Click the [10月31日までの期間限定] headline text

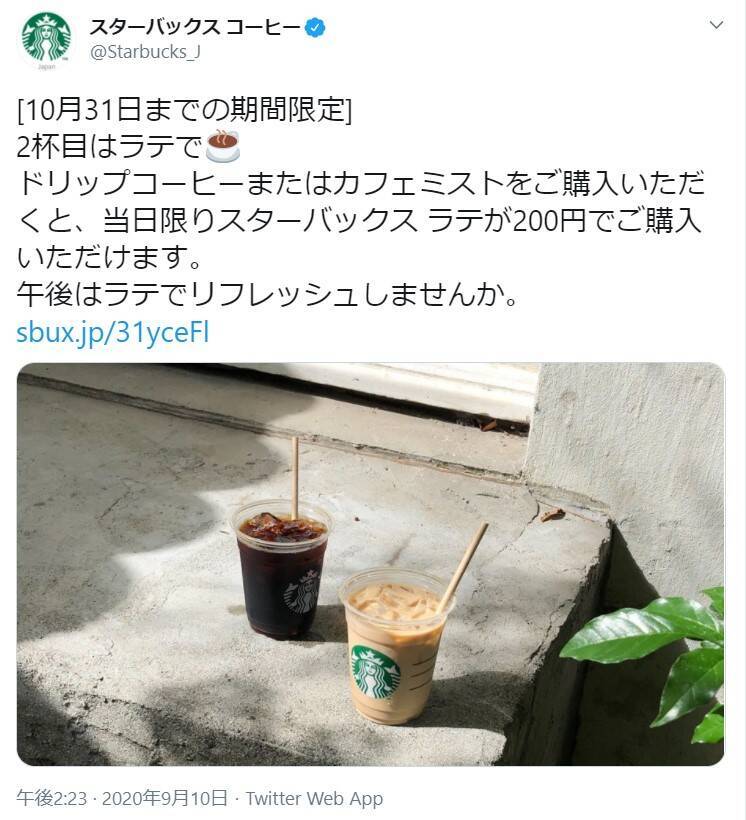tap(185, 109)
